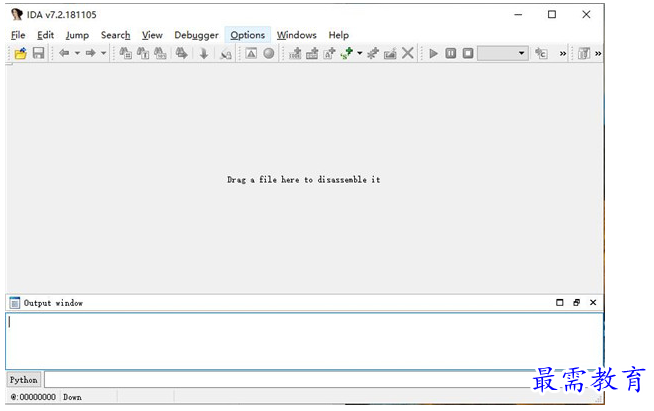Open the Edit menu
Image resolution: width=654 pixels, height=411 pixels.
click(45, 35)
